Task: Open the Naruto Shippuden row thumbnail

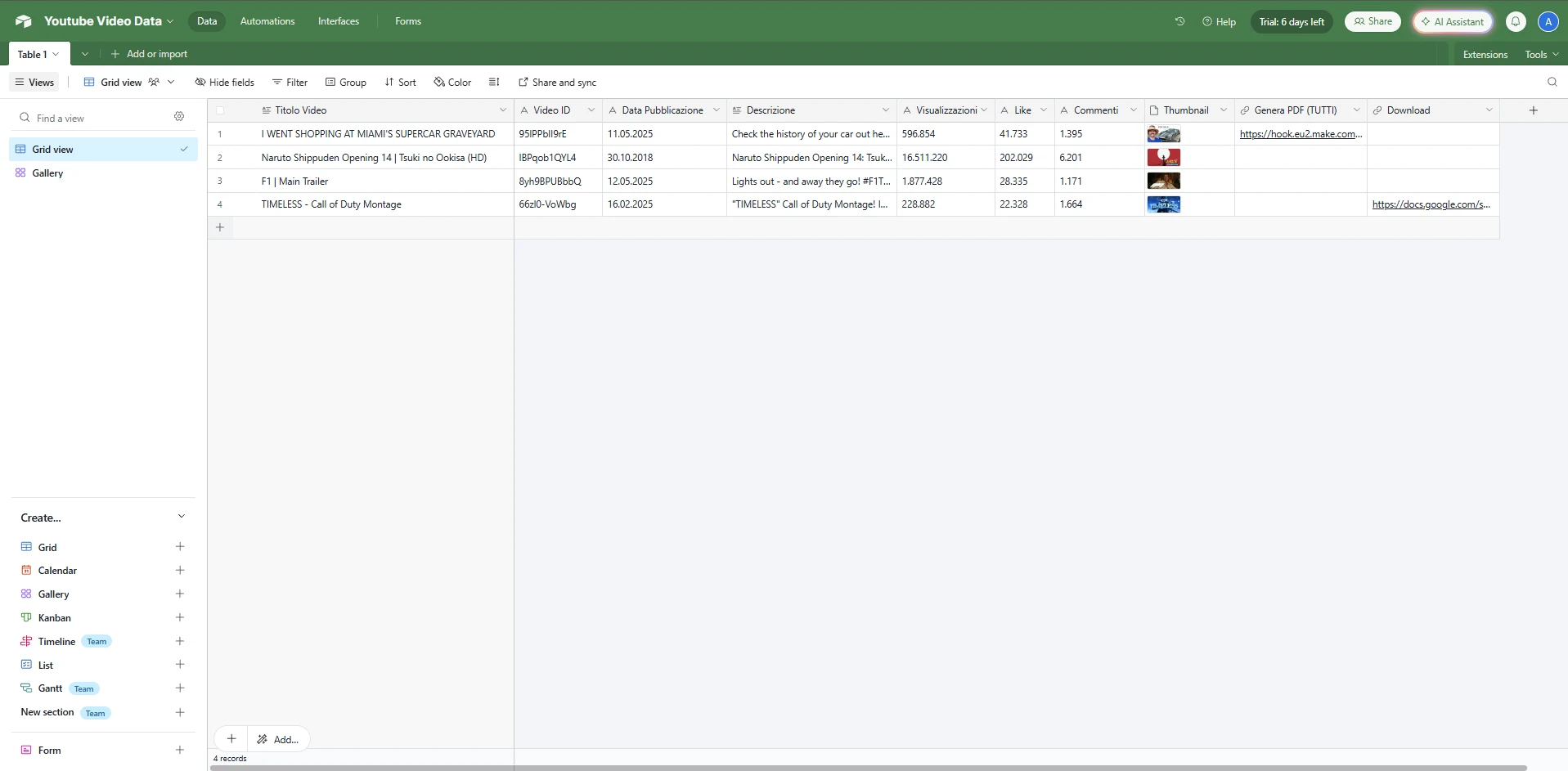Action: (x=1163, y=158)
